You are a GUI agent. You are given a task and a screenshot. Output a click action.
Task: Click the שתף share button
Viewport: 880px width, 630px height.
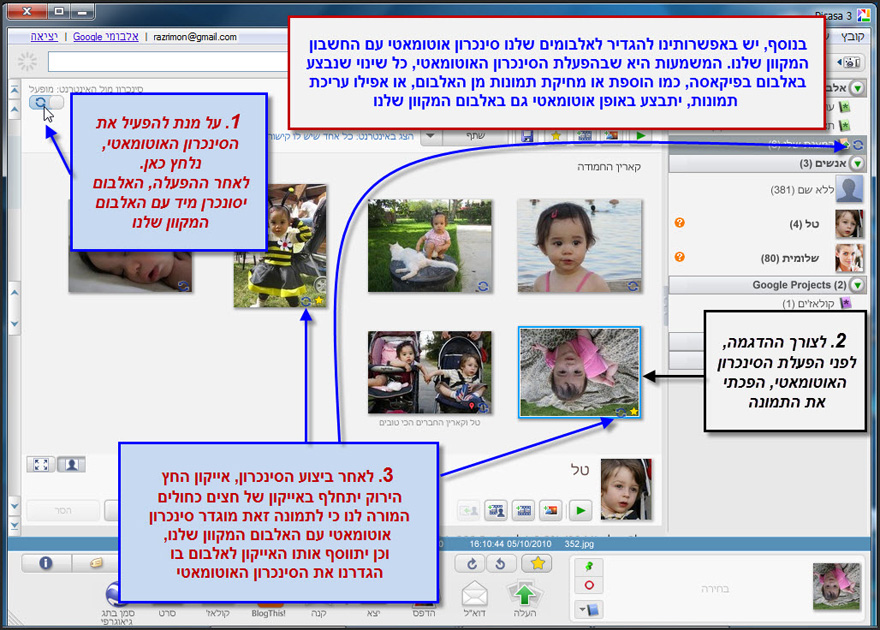pos(475,135)
